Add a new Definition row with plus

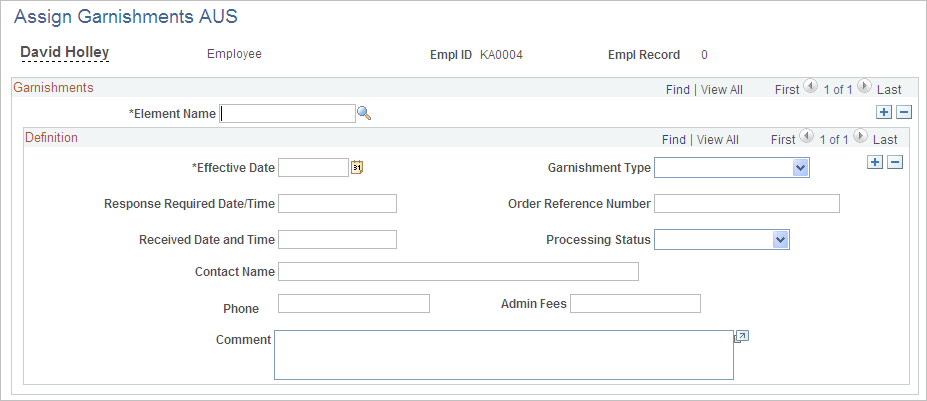click(x=874, y=162)
